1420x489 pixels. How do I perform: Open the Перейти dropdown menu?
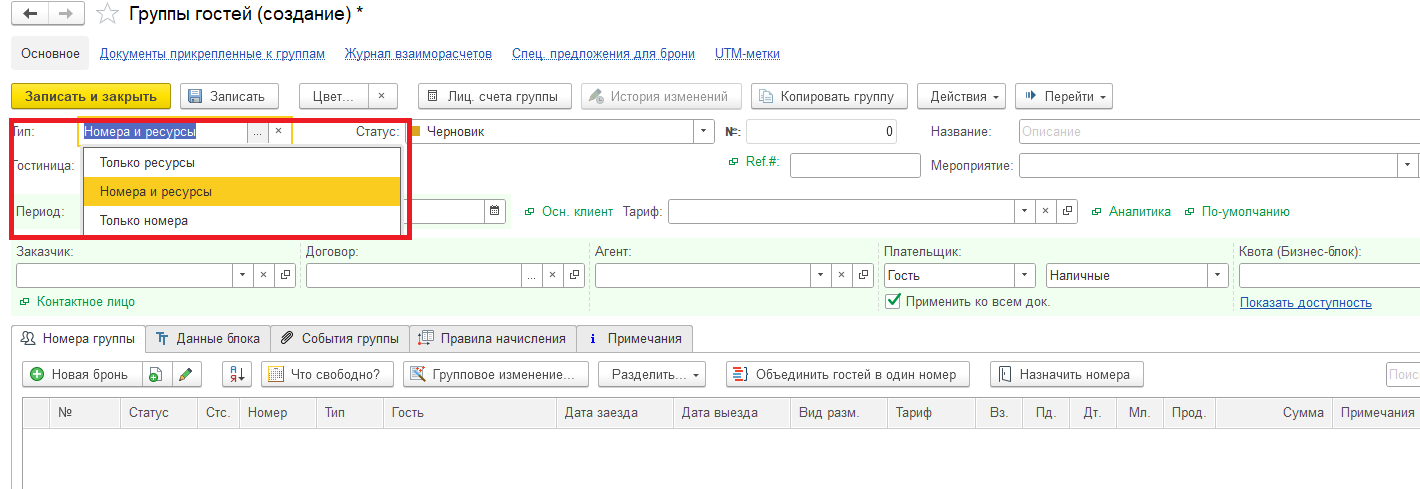click(1064, 96)
